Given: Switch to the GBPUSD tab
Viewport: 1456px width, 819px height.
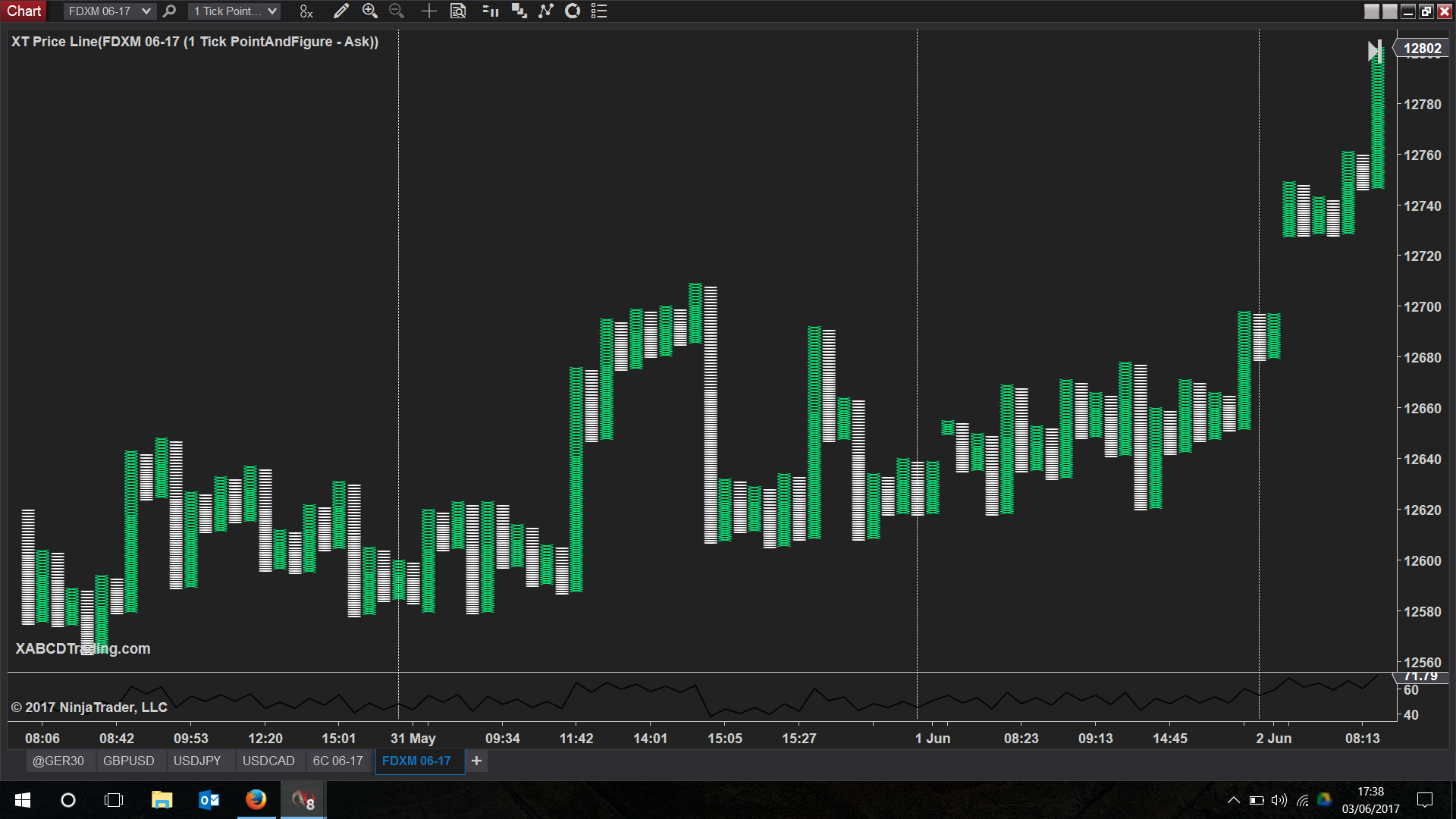Looking at the screenshot, I should point(128,761).
